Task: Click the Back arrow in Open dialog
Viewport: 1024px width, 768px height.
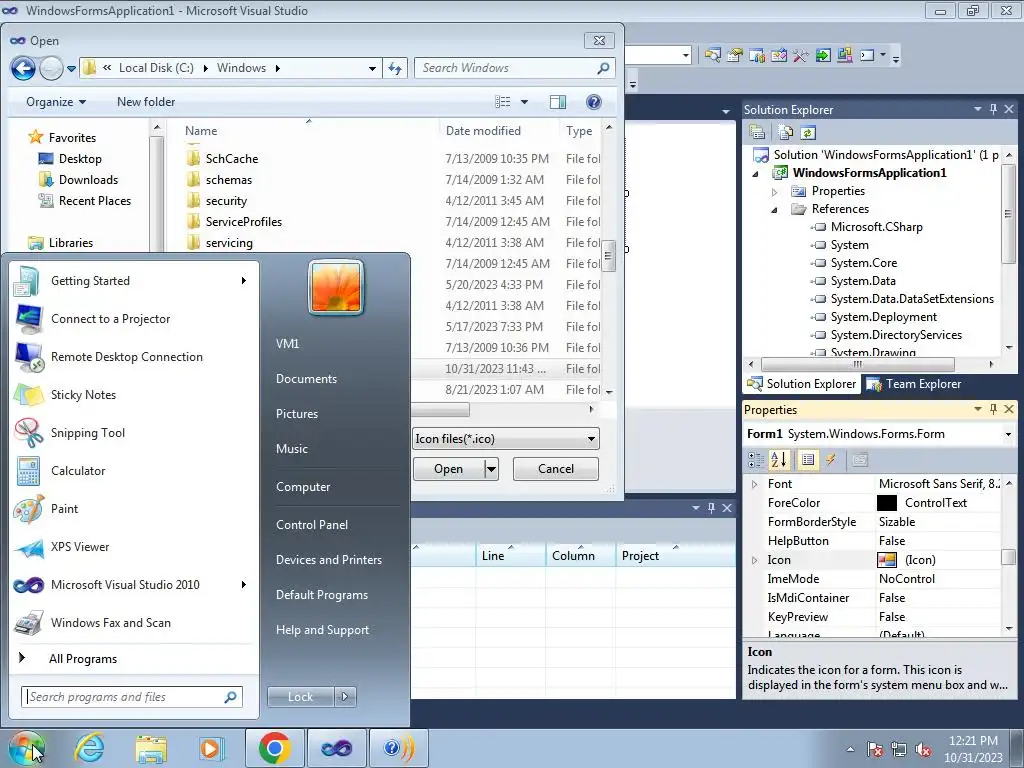Action: pyautogui.click(x=23, y=68)
